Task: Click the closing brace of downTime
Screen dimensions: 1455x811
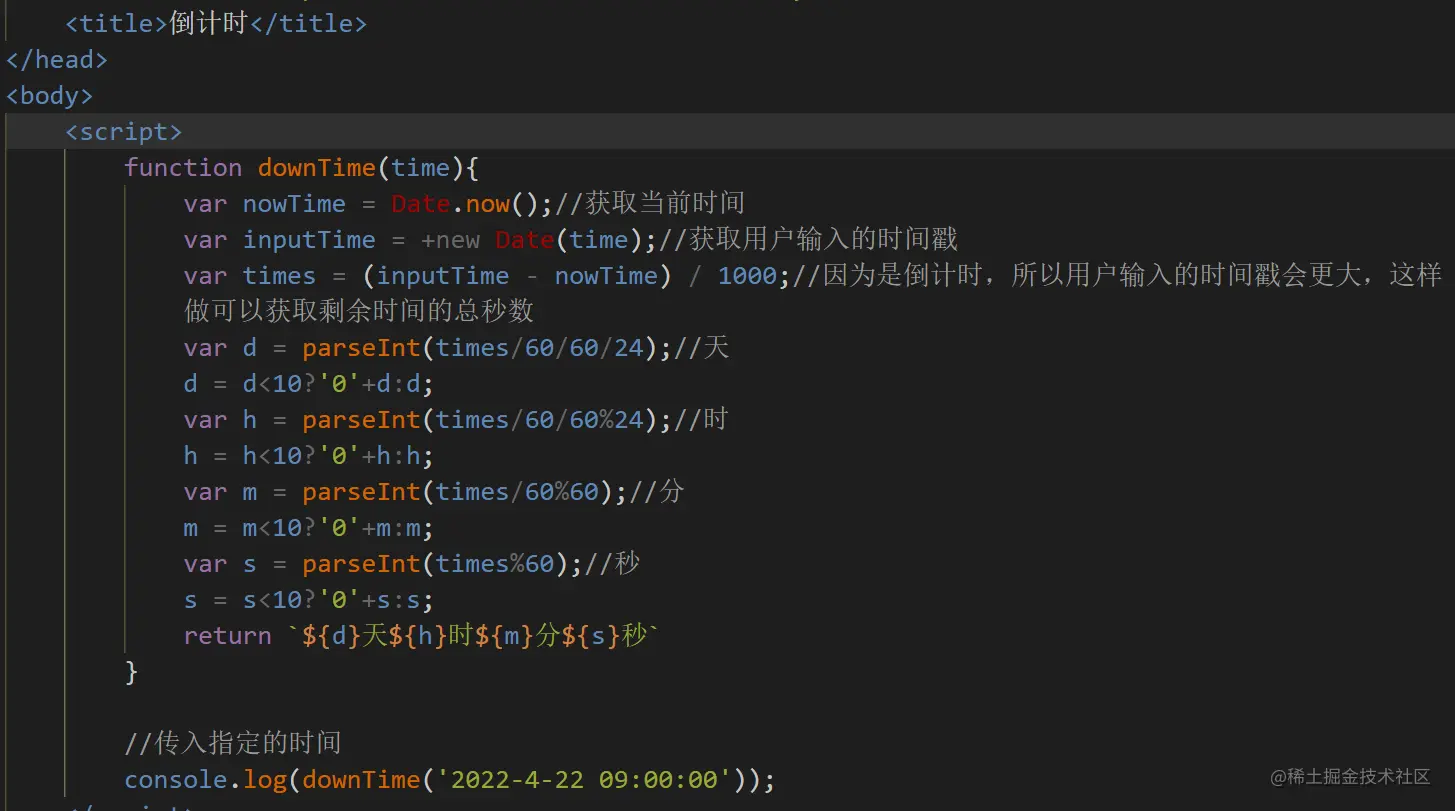Action: (x=131, y=672)
